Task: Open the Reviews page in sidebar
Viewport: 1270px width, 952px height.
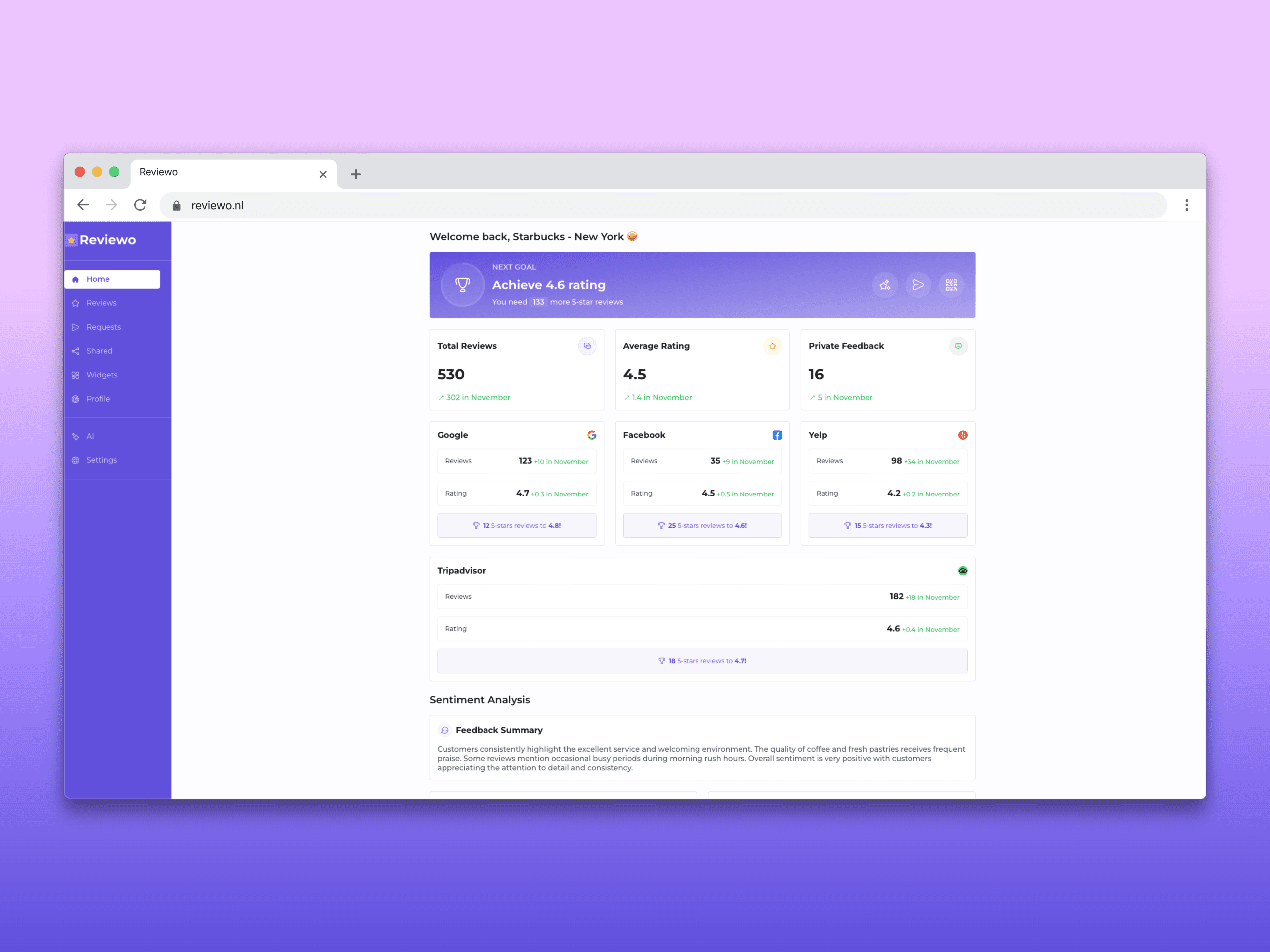Action: [x=101, y=303]
